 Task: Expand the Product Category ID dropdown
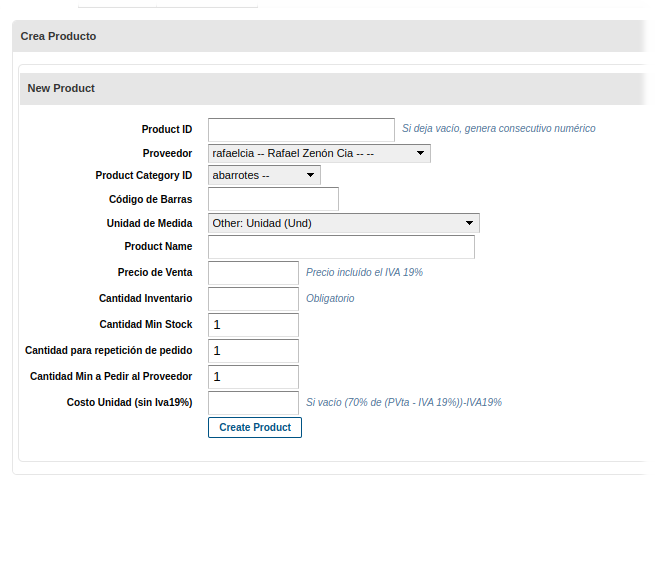(264, 176)
